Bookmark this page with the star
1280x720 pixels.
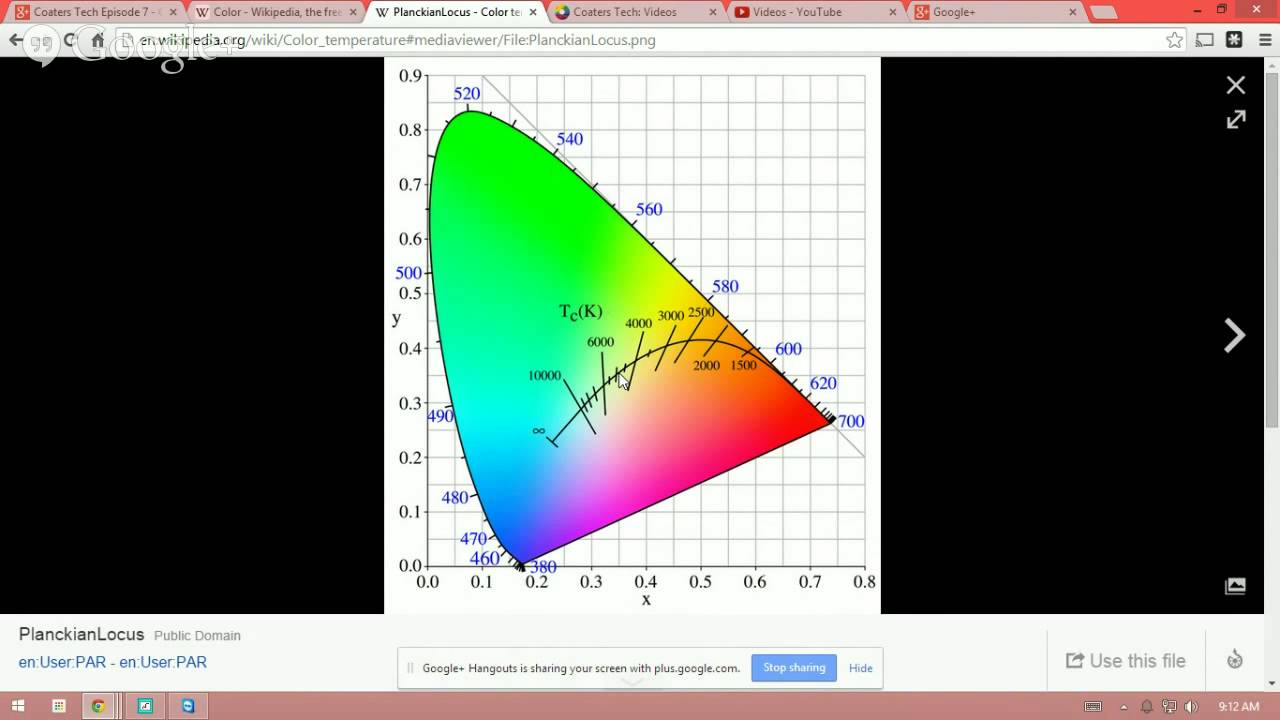pyautogui.click(x=1174, y=40)
